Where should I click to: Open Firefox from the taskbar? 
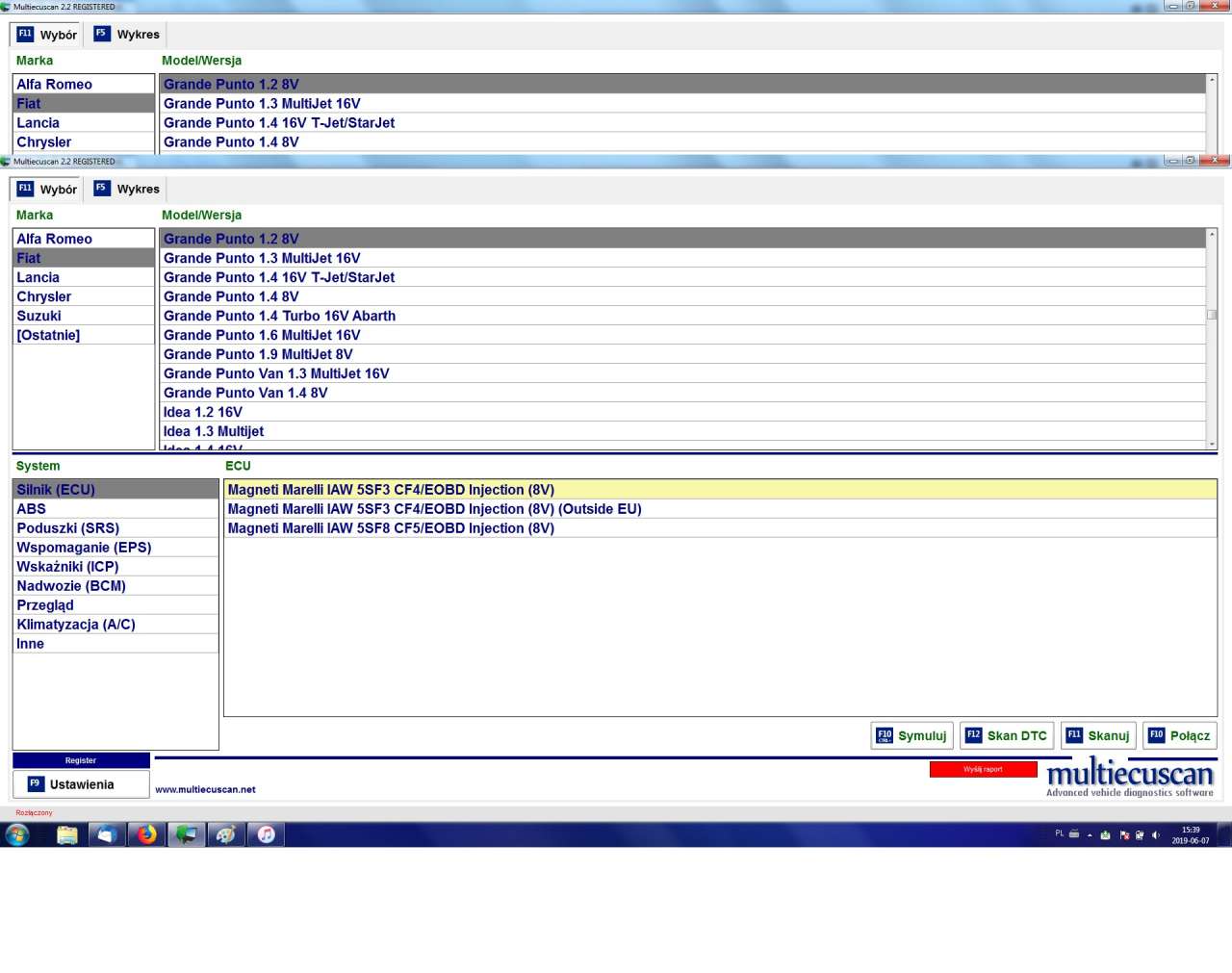(x=146, y=834)
